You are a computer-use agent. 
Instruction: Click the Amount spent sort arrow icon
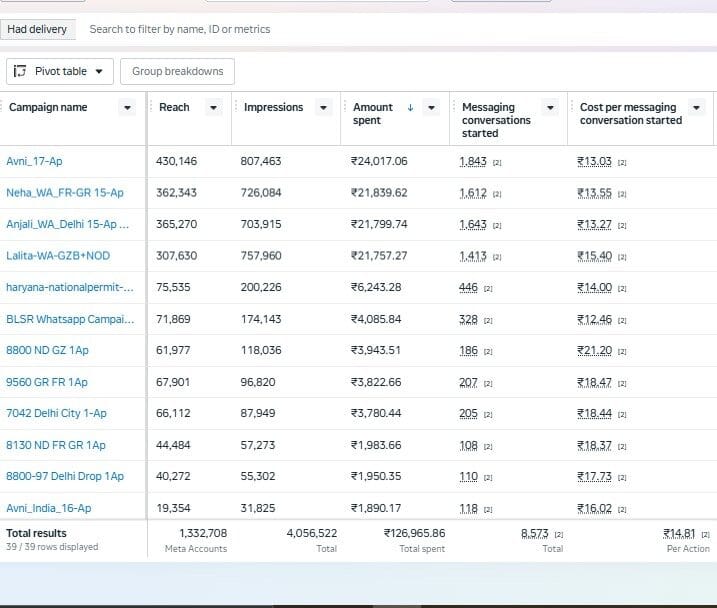click(410, 107)
